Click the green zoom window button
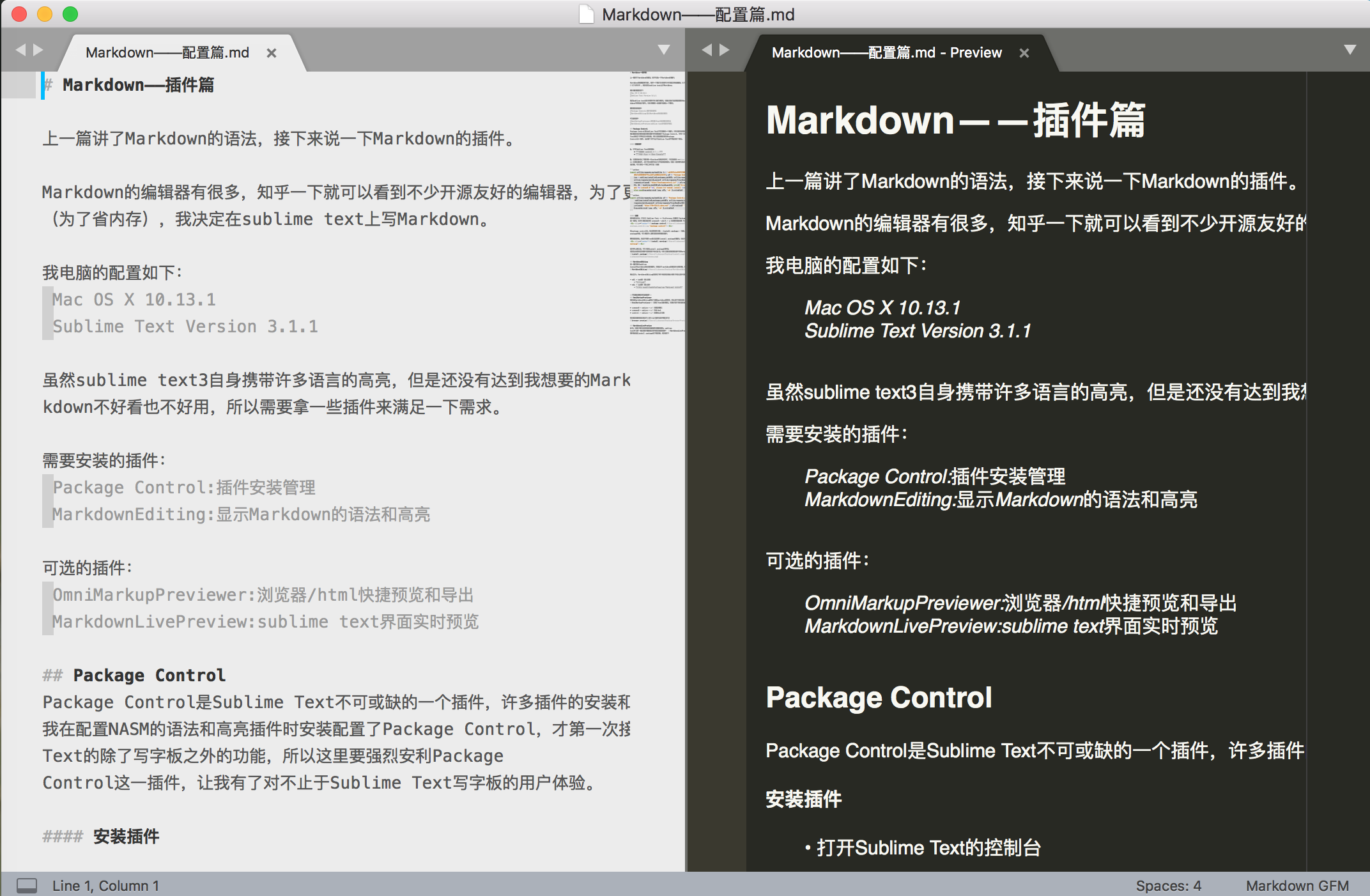The image size is (1370, 896). tap(70, 14)
